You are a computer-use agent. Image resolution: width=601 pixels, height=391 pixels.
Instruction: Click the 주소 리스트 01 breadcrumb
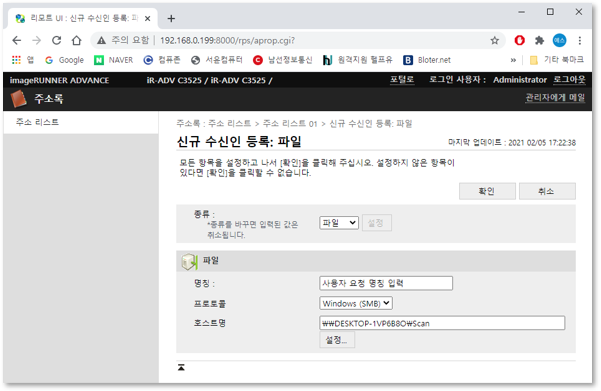(x=290, y=123)
